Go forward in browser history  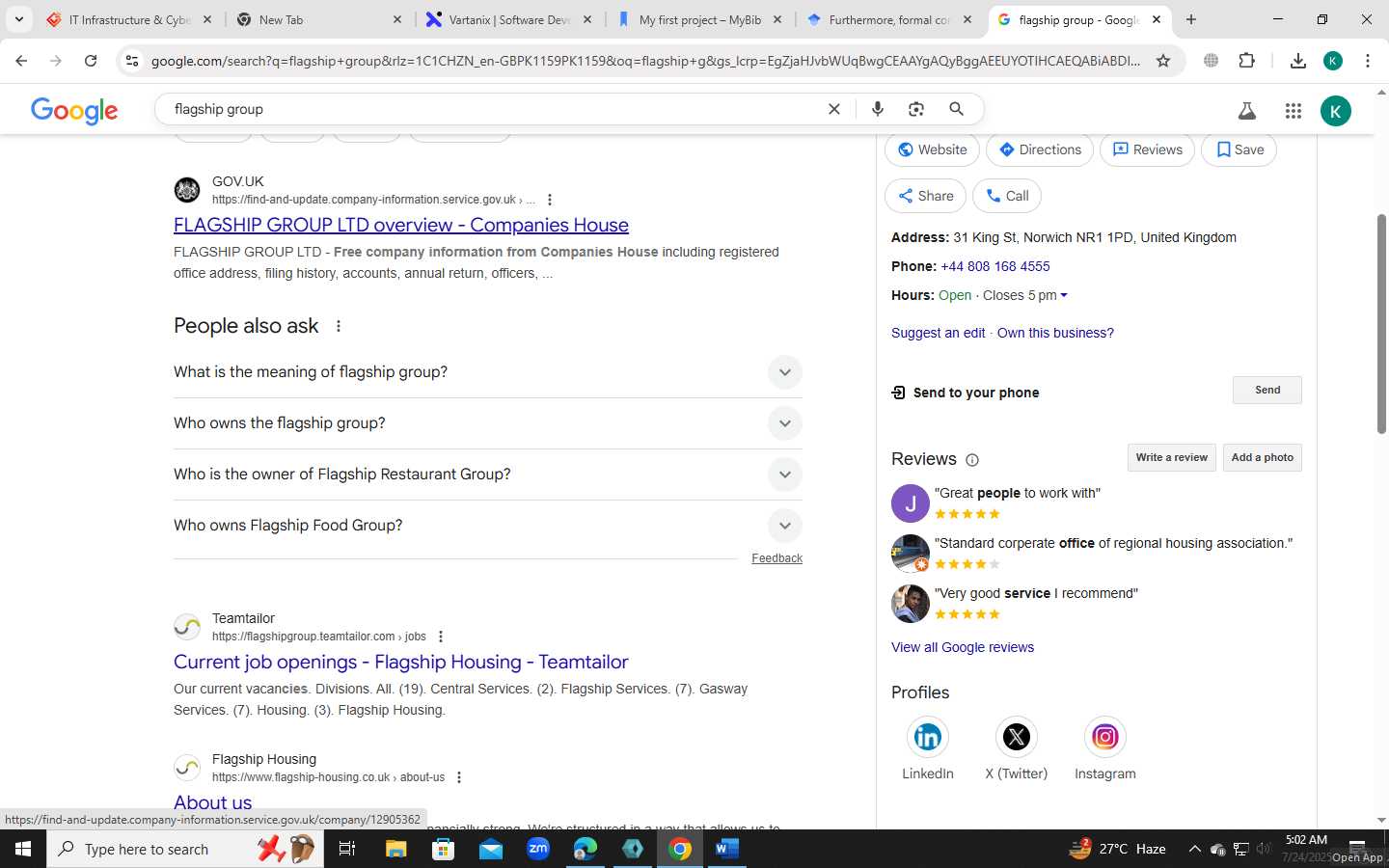pyautogui.click(x=56, y=61)
